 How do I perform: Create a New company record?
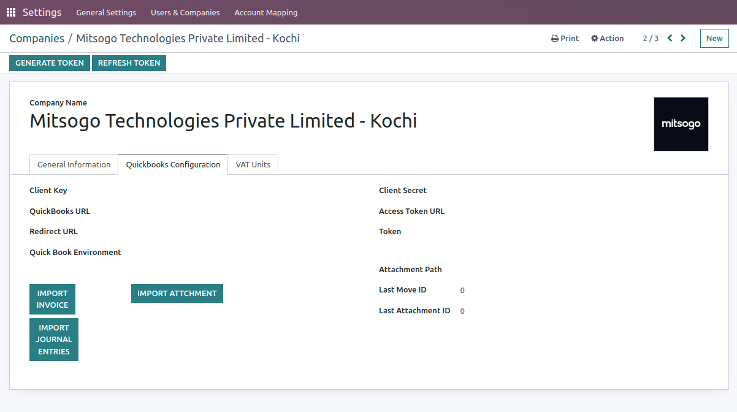click(714, 39)
